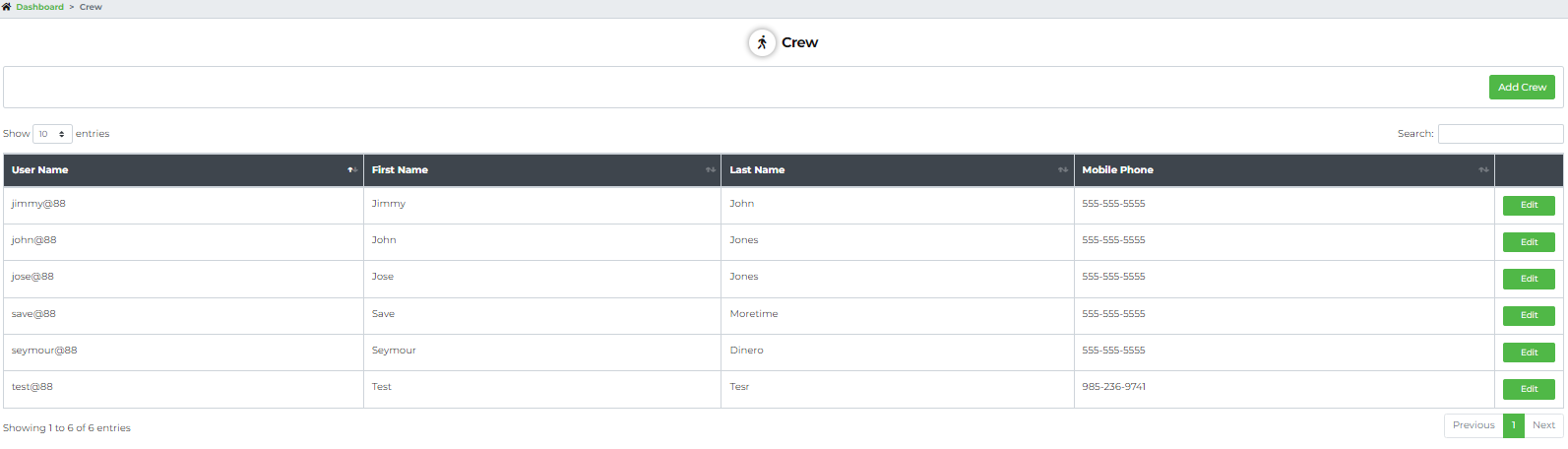Open the Show entries count dropdown
The width and height of the screenshot is (1568, 449).
tap(52, 134)
